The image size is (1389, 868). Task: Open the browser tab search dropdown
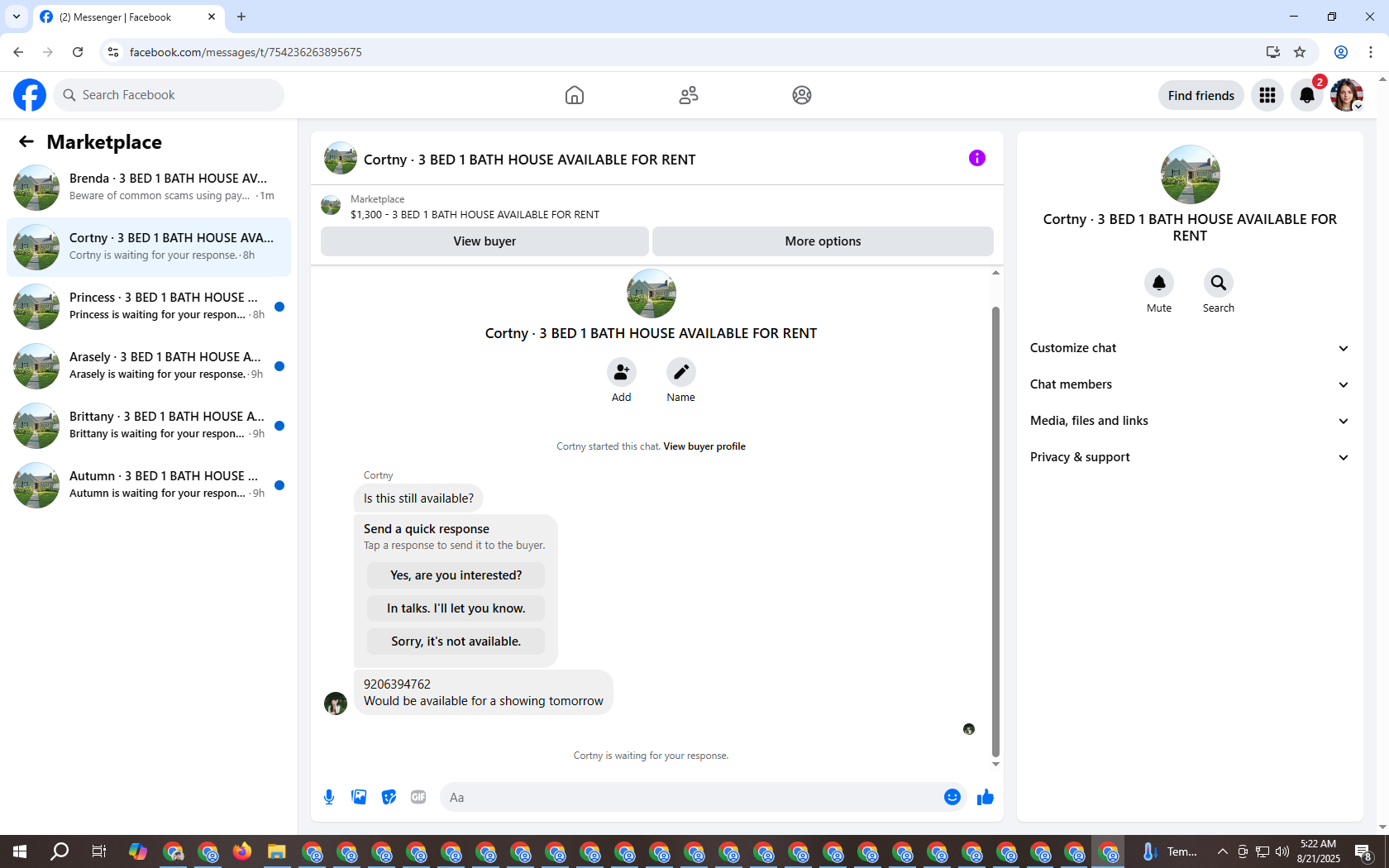pyautogui.click(x=17, y=17)
